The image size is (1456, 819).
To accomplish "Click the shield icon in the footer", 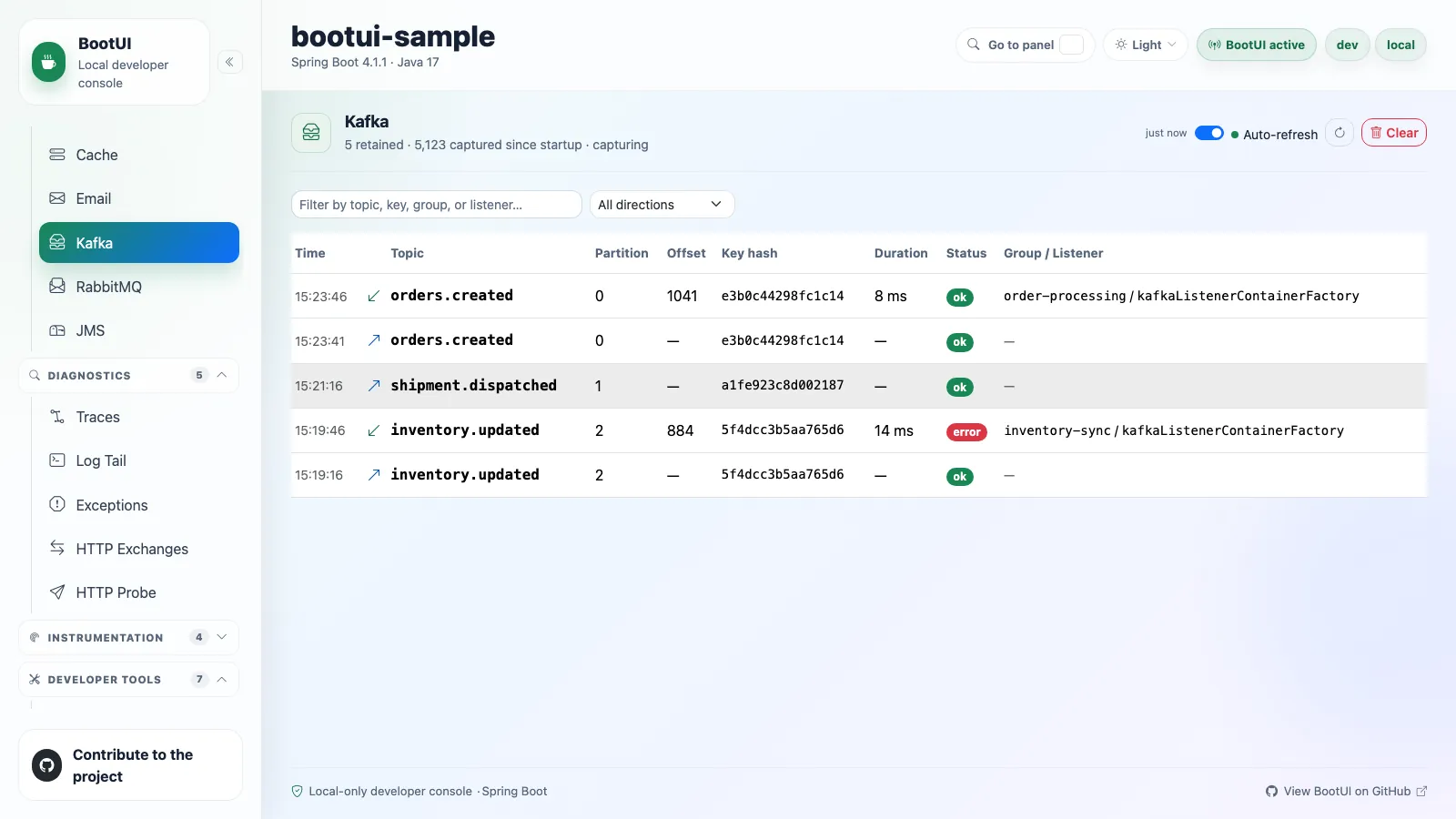I will point(297,792).
